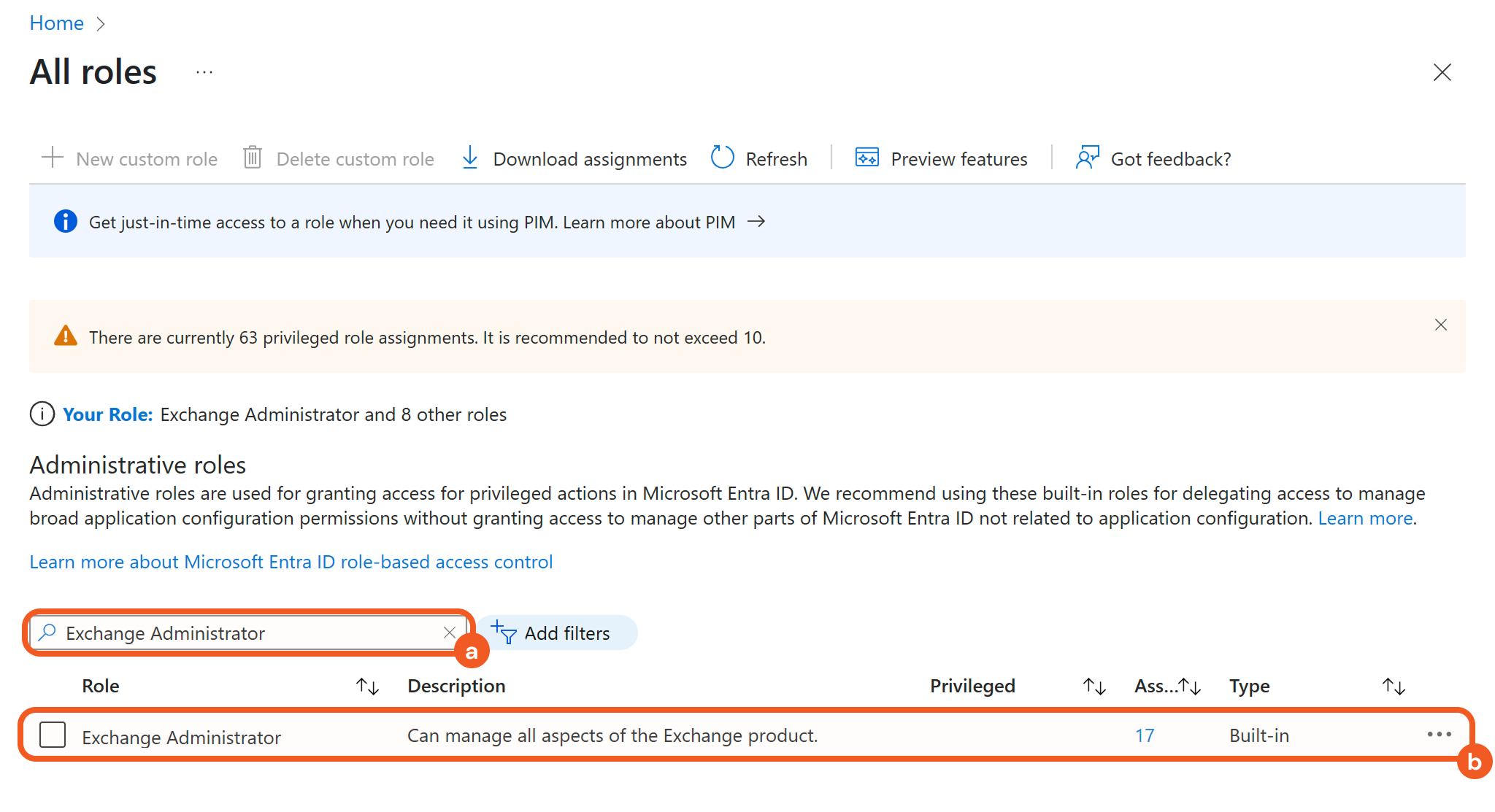Open more options for the Exchange Administrator row

pyautogui.click(x=1439, y=734)
